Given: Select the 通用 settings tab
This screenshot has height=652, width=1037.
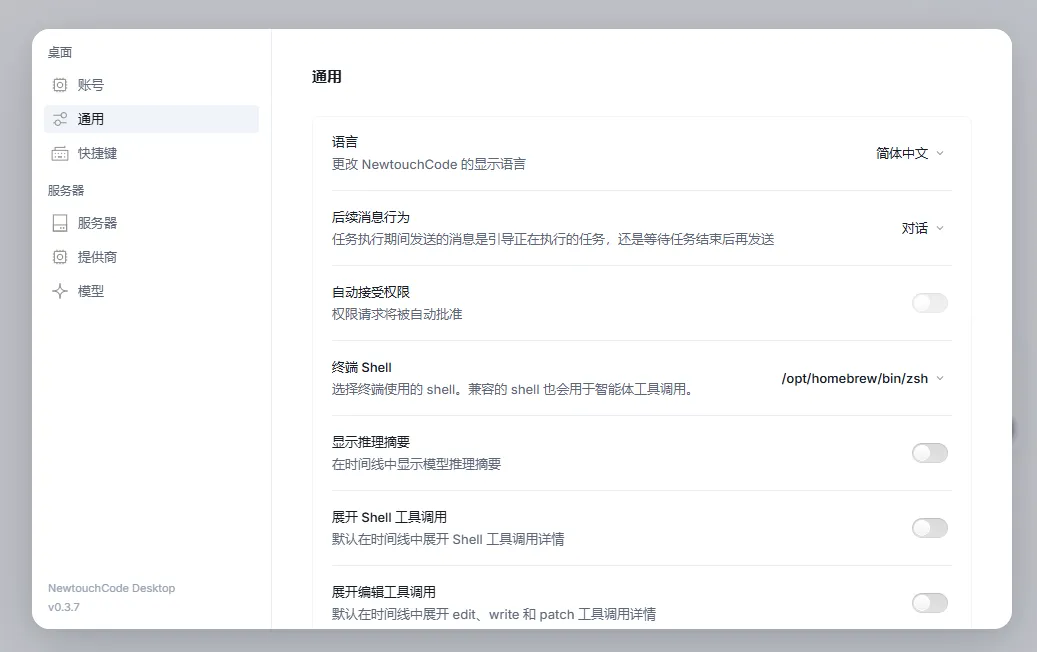Looking at the screenshot, I should point(151,119).
